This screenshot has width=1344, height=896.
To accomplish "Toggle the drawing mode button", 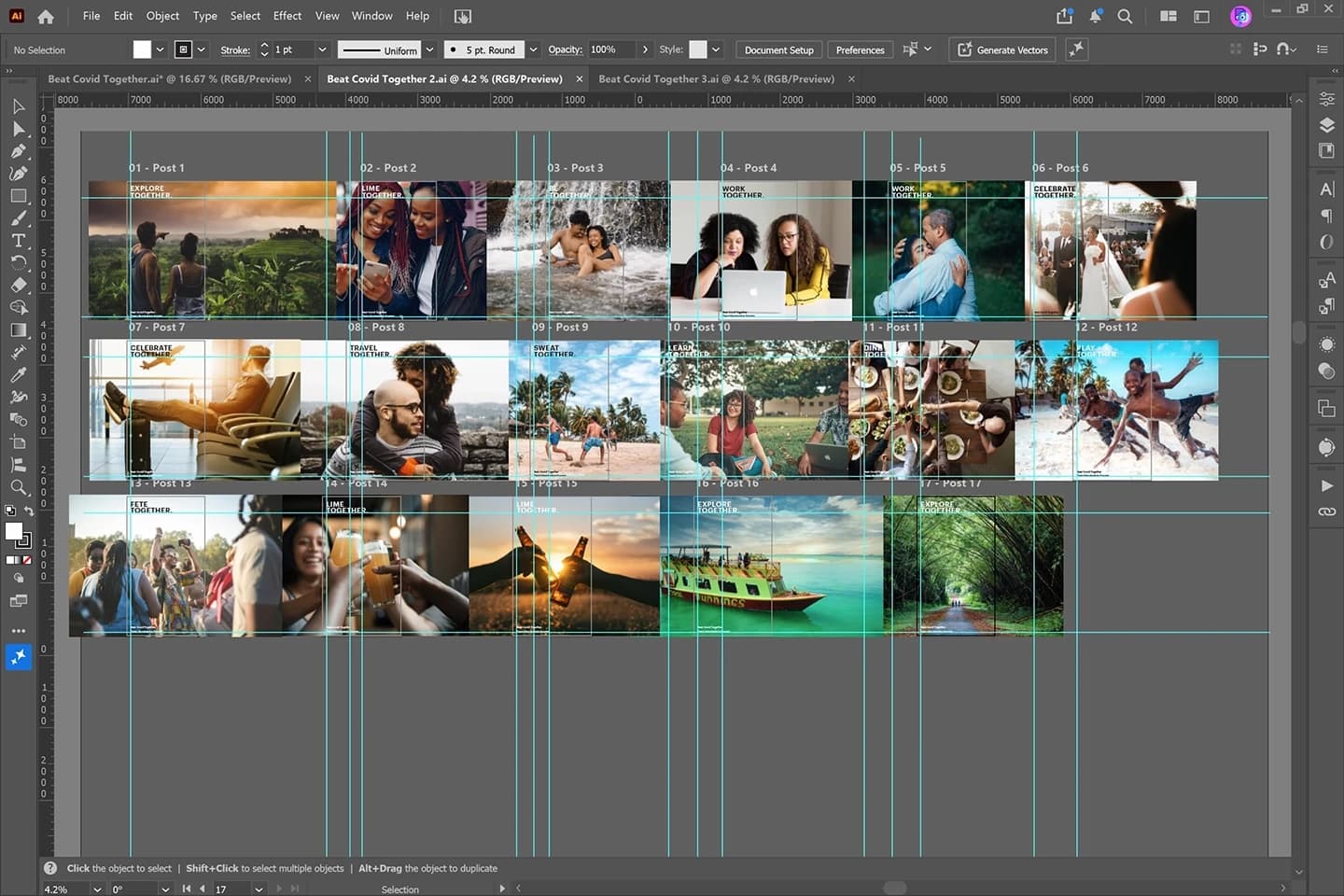I will pyautogui.click(x=18, y=579).
